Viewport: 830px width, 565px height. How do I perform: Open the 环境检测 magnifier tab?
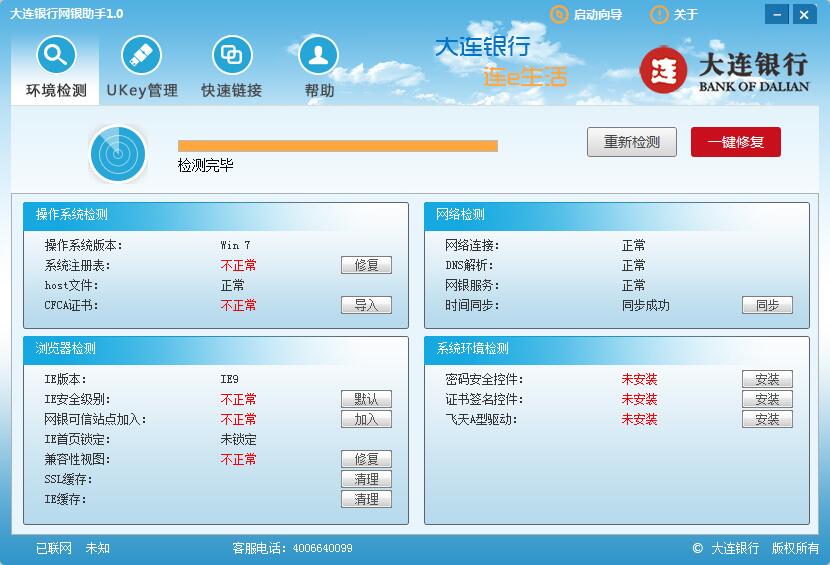[56, 56]
